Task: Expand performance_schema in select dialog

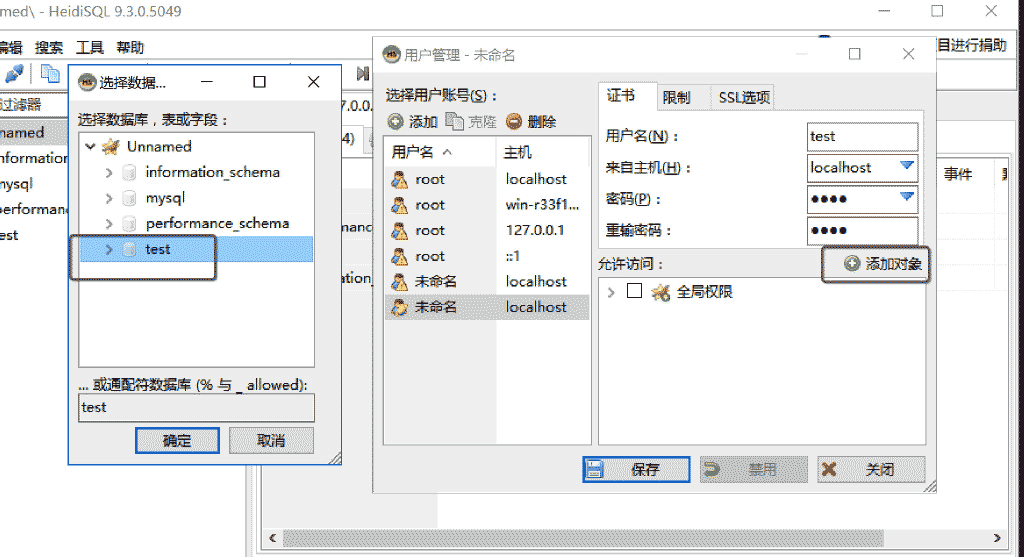Action: [x=109, y=224]
